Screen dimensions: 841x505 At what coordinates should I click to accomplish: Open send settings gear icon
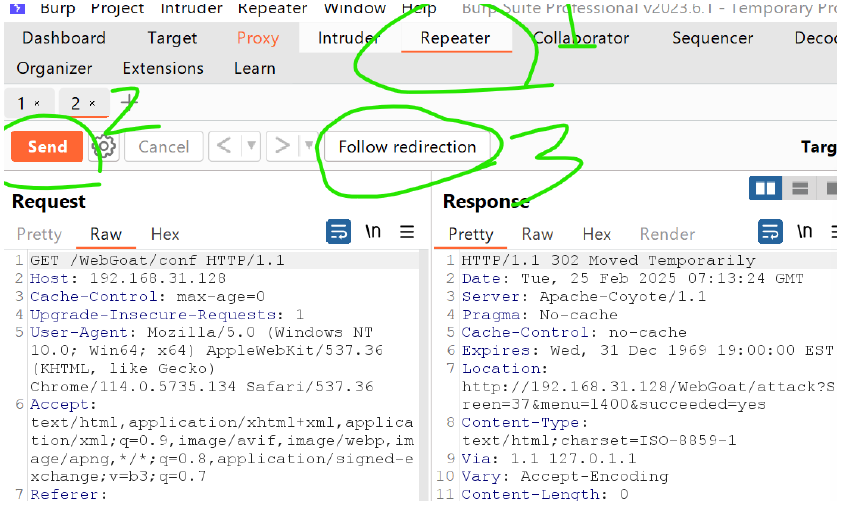[x=104, y=146]
